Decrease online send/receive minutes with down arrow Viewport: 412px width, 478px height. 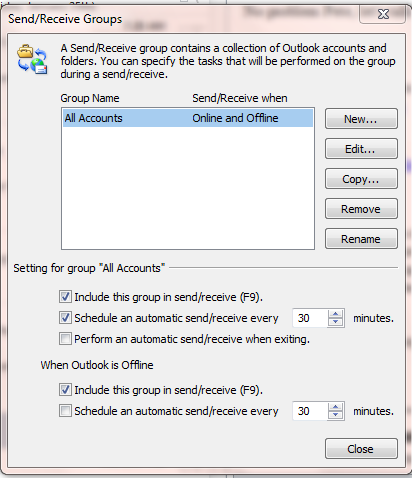(335, 322)
